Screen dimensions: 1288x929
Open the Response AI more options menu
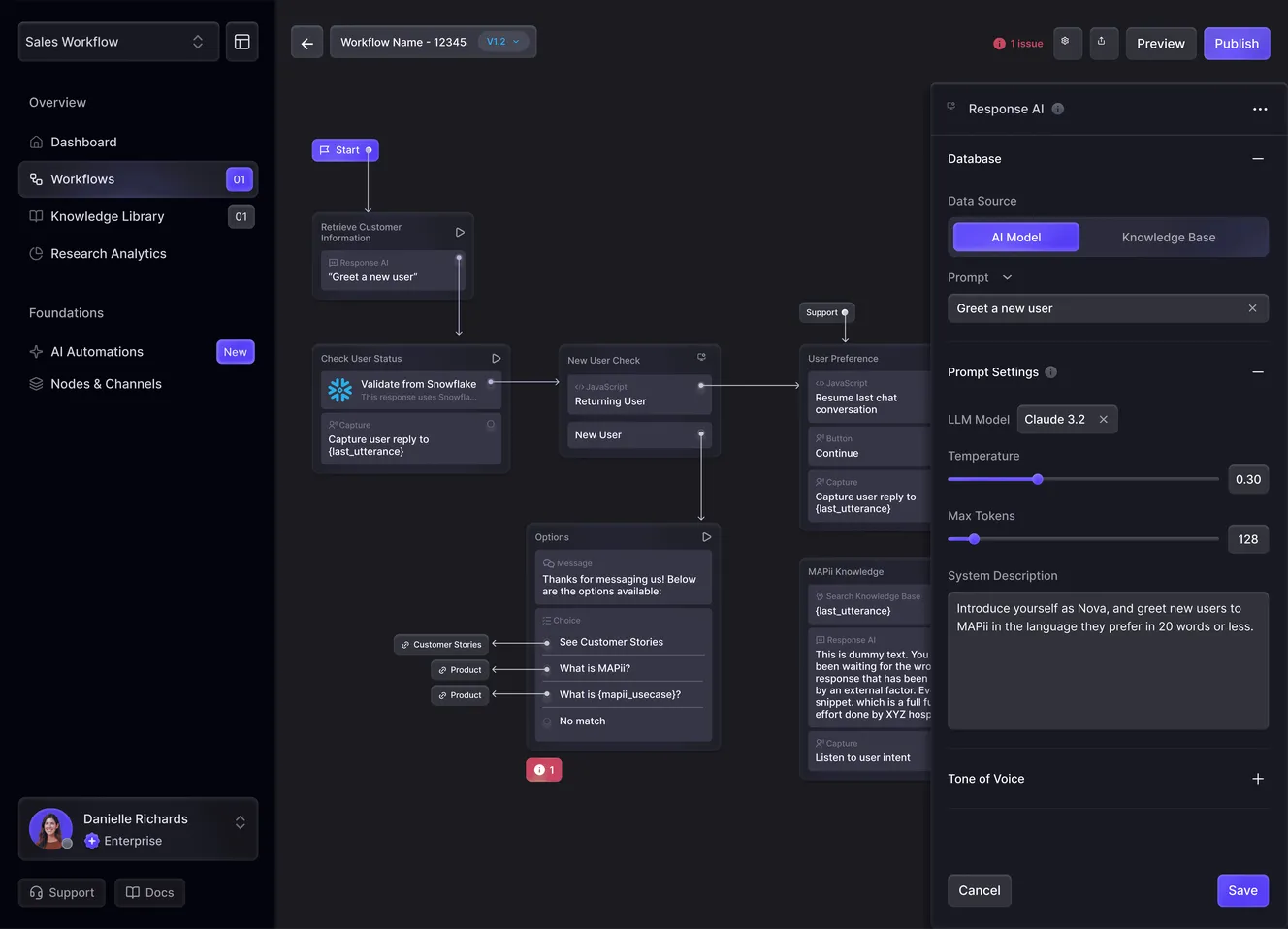pos(1260,109)
